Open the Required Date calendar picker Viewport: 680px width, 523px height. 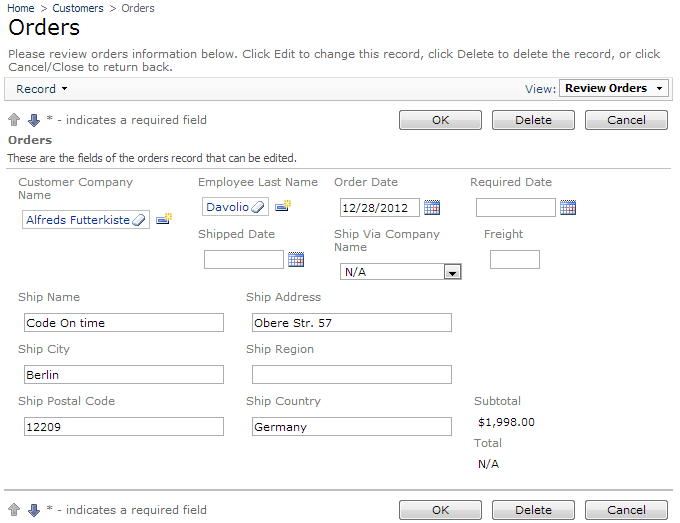click(x=567, y=208)
